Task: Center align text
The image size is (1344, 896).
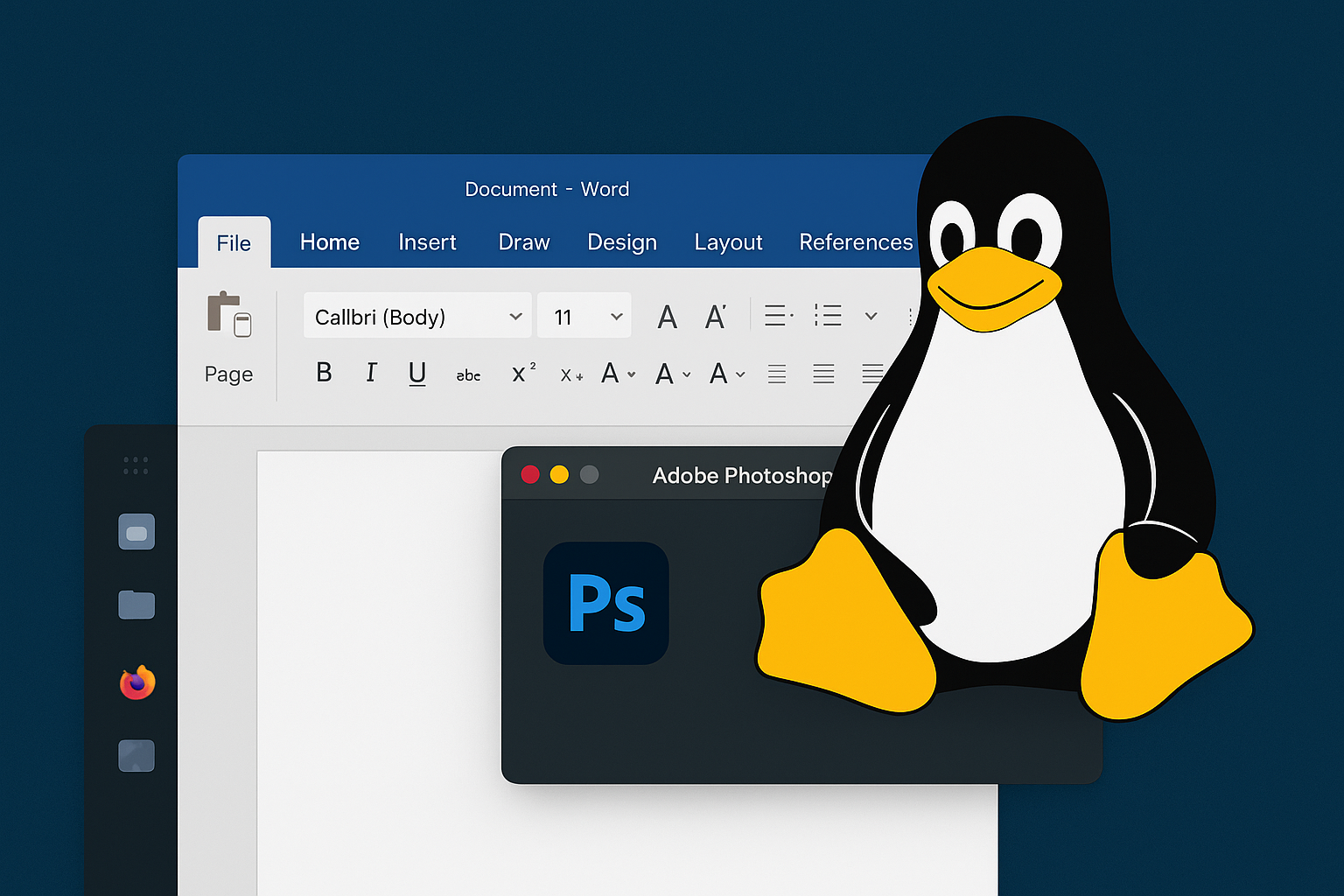Action: click(823, 374)
